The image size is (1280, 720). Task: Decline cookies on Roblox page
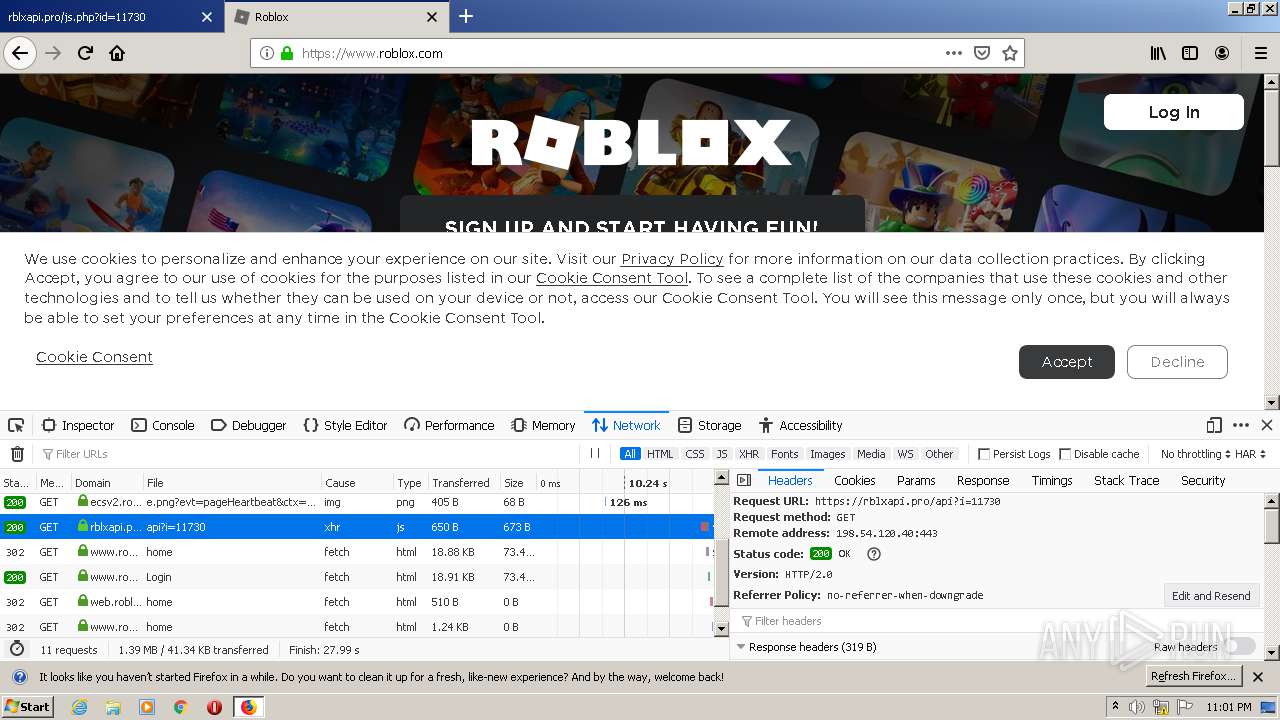click(x=1177, y=362)
